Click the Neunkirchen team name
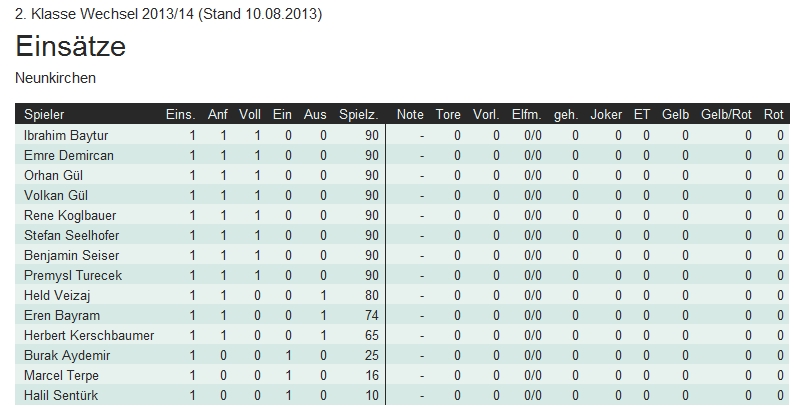The height and width of the screenshot is (412, 804). click(x=56, y=77)
